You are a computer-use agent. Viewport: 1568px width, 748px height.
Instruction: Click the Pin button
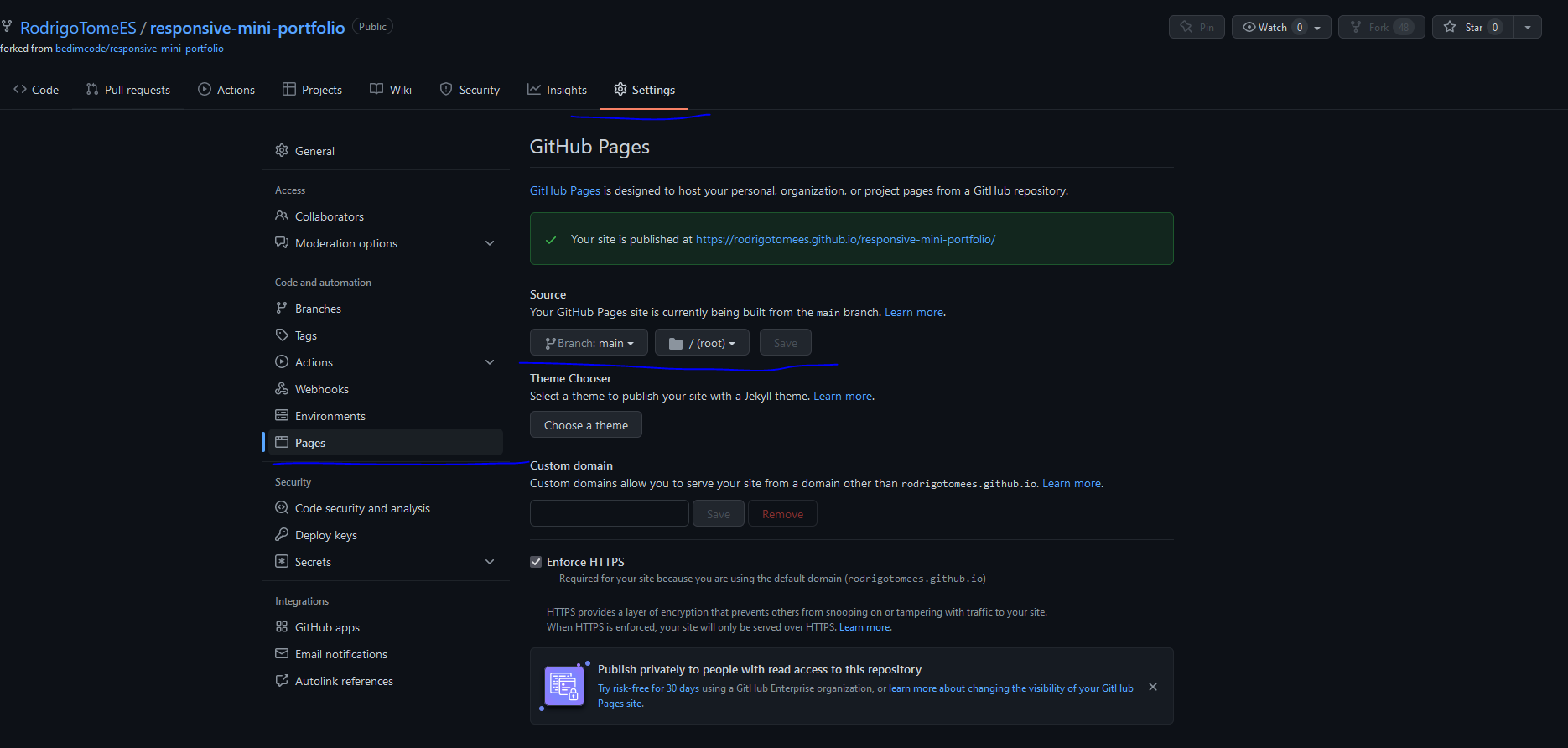point(1197,27)
